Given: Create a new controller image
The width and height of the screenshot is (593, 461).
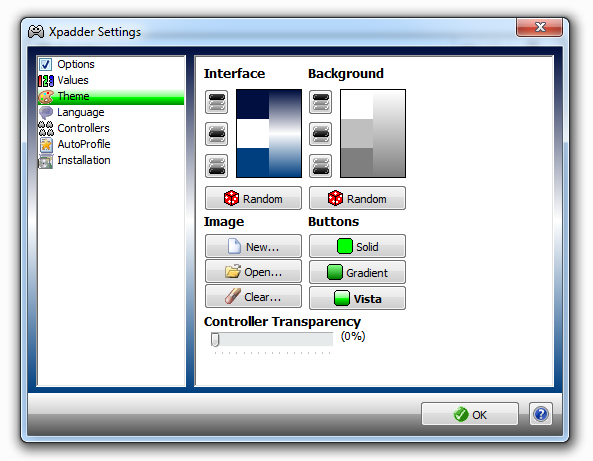Looking at the screenshot, I should coord(253,246).
